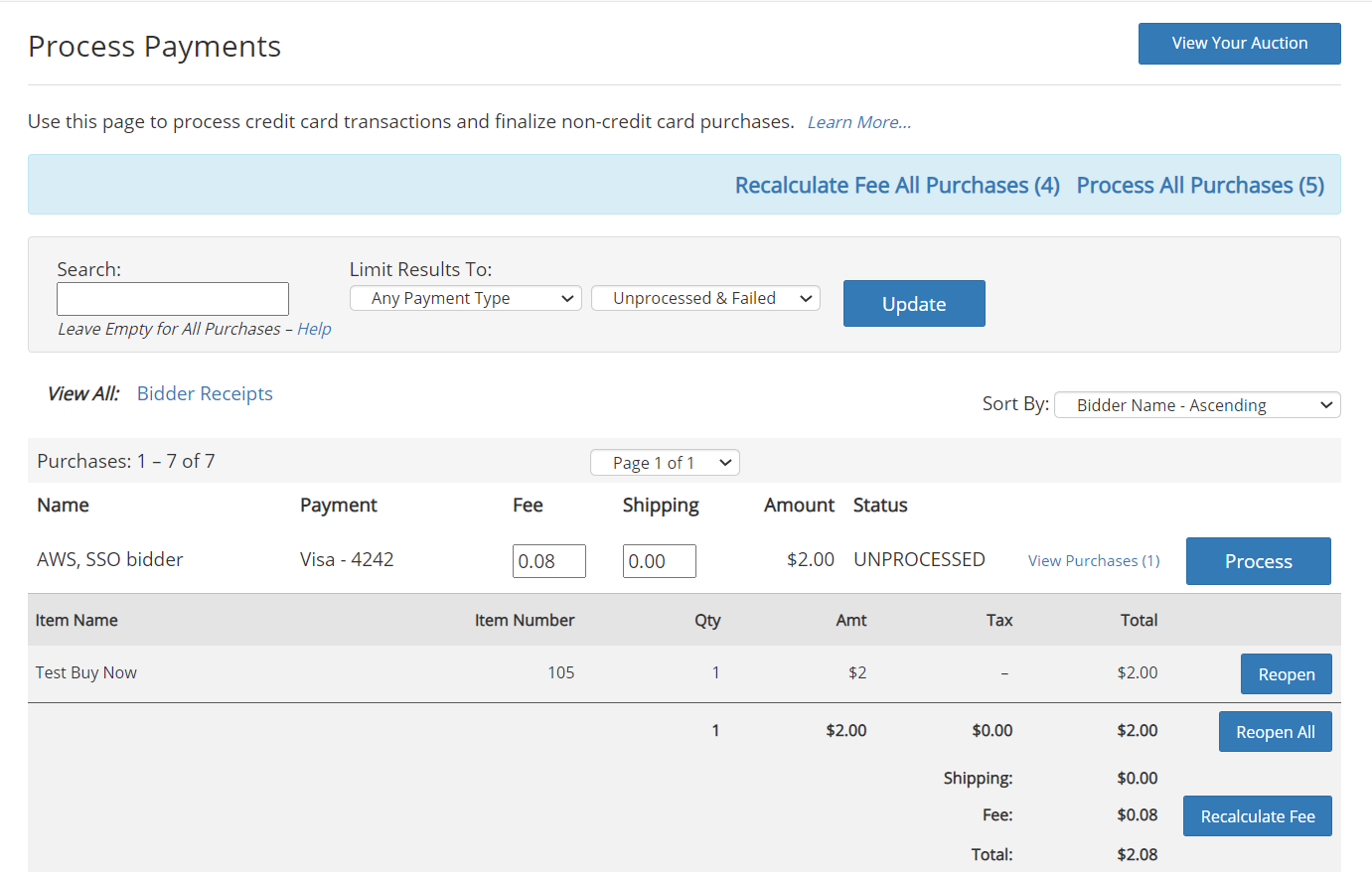Image resolution: width=1372 pixels, height=880 pixels.
Task: Click Reopen for Test Buy Now item
Action: (1287, 674)
